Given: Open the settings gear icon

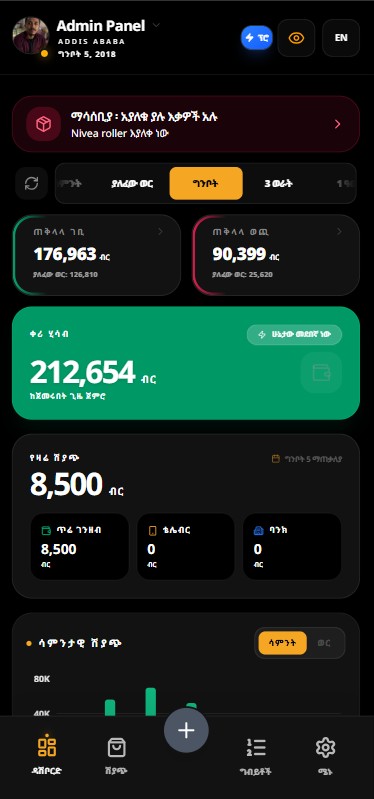Looking at the screenshot, I should [x=325, y=748].
